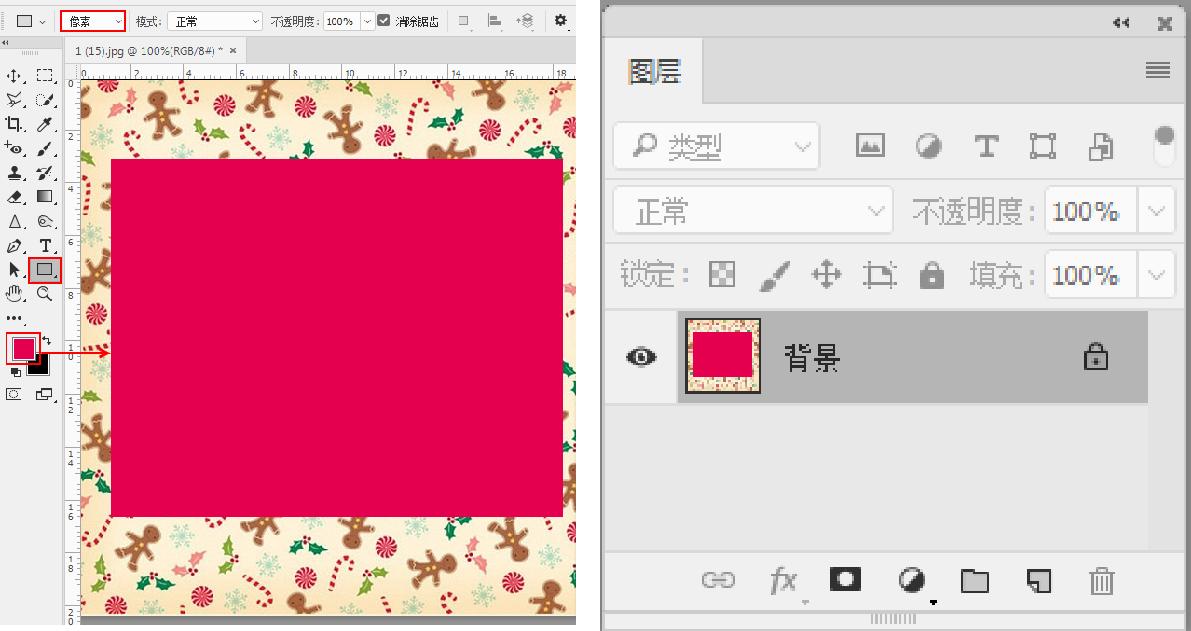Open the 模式 blend mode dropdown
This screenshot has width=1191, height=631.
213,20
